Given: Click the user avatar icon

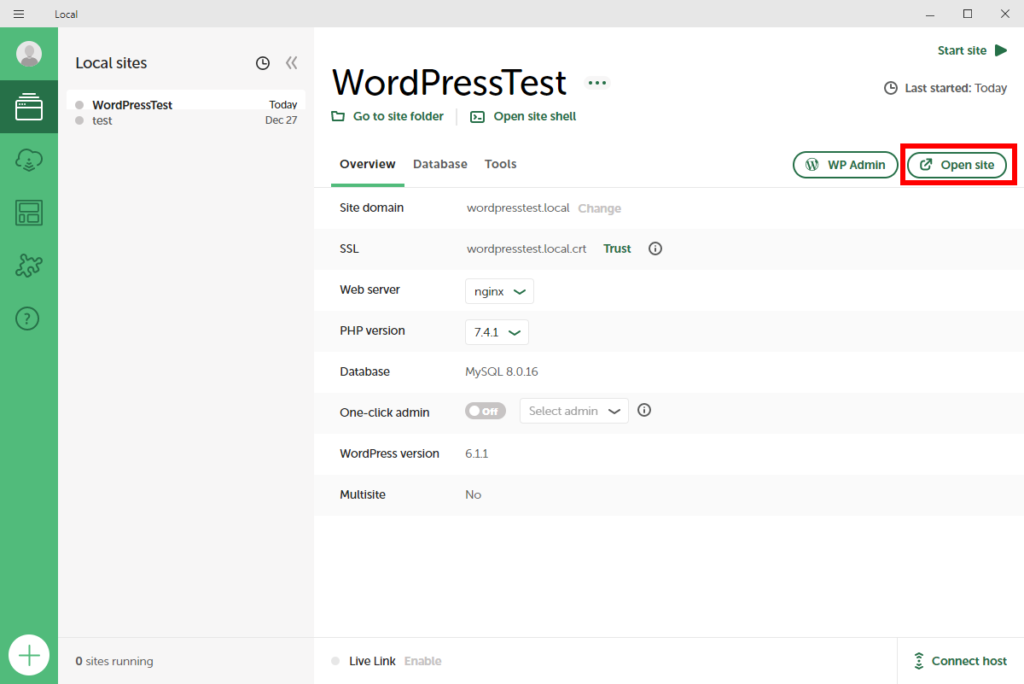Looking at the screenshot, I should [x=29, y=54].
